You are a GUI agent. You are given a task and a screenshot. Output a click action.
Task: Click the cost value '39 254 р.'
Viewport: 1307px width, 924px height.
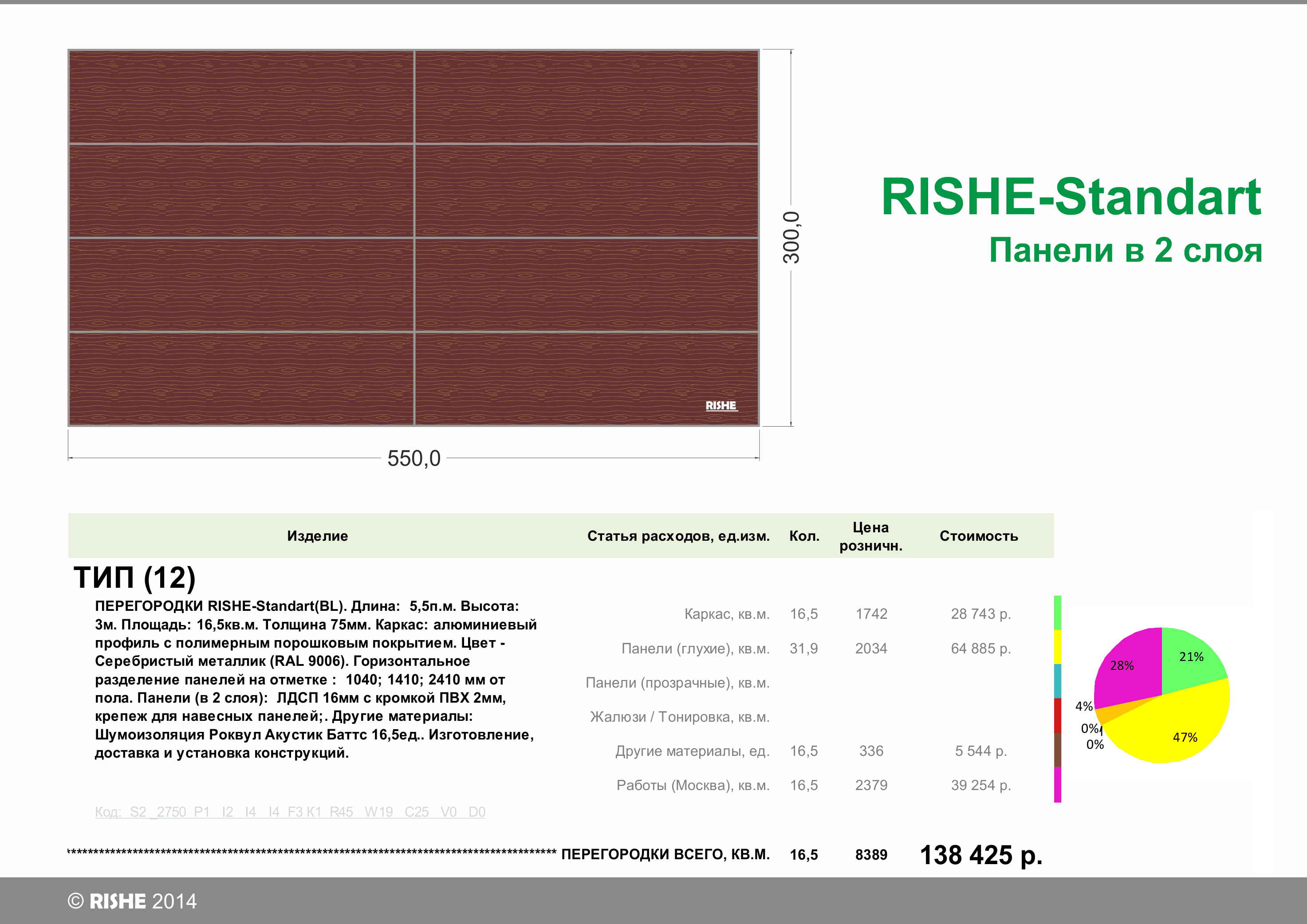(981, 785)
